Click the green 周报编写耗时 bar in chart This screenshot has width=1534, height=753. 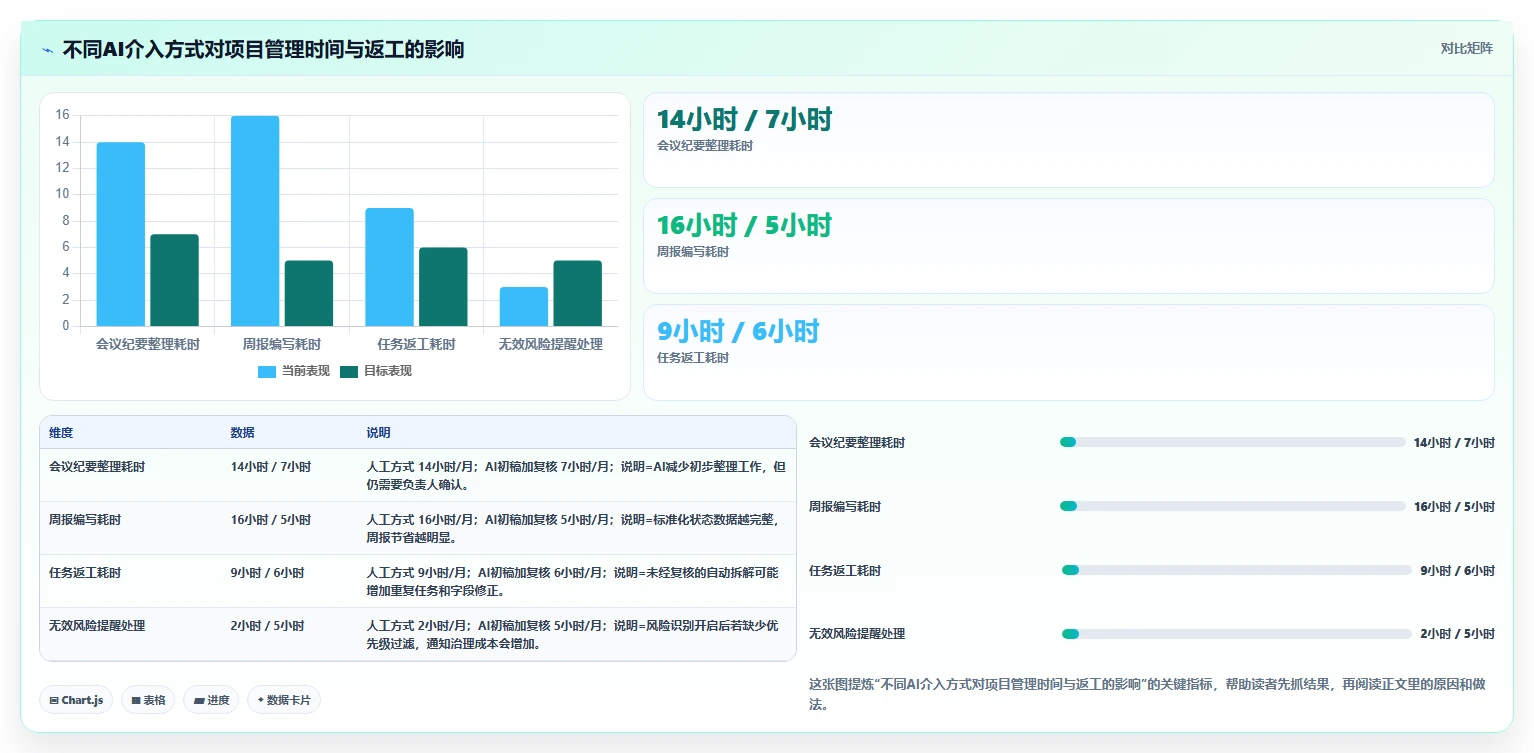click(309, 293)
